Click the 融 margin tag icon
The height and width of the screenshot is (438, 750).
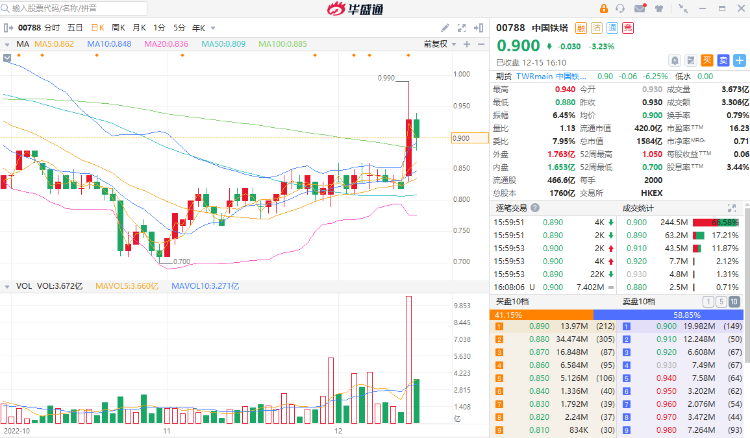581,28
